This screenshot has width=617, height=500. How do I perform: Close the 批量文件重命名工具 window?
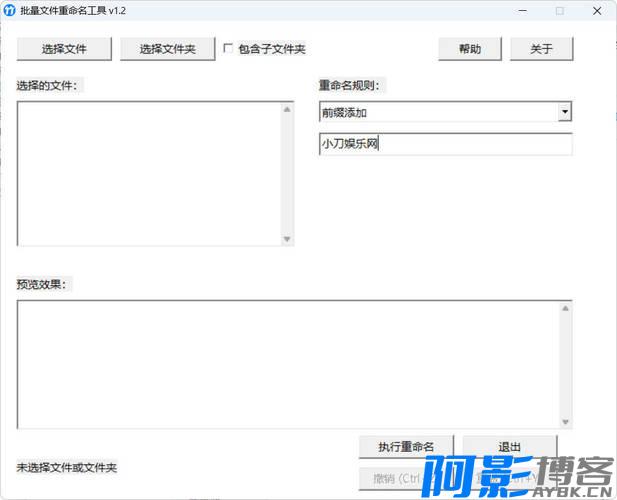point(597,11)
